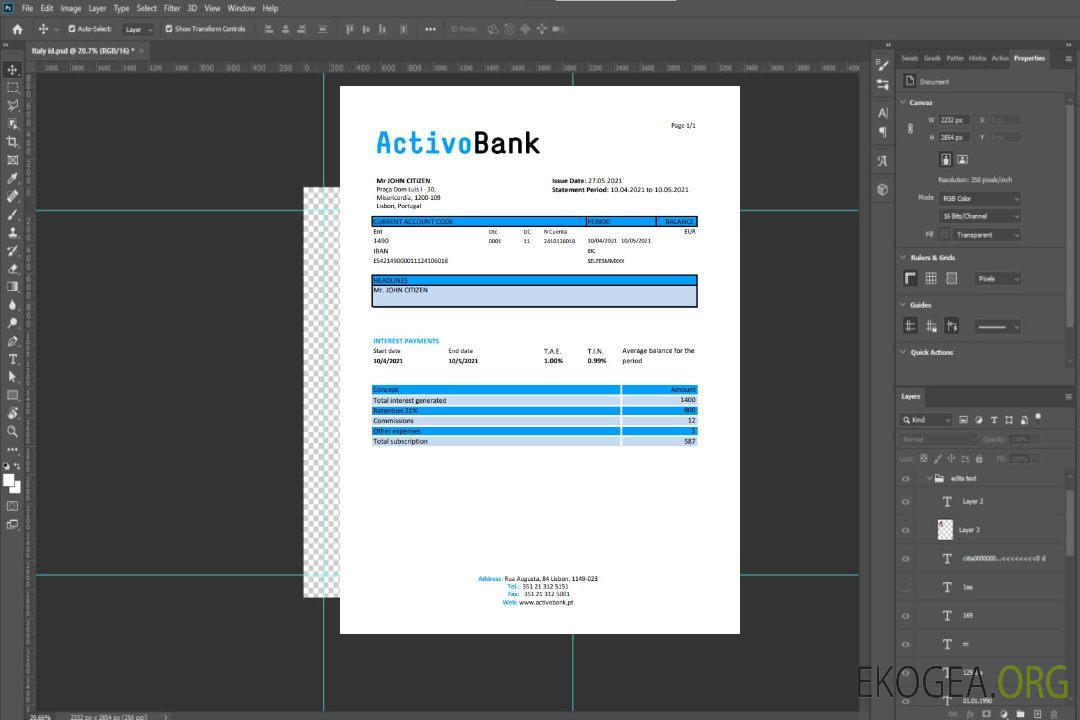Select the Horizontal Type tool
This screenshot has height=720, width=1080.
tap(12, 359)
